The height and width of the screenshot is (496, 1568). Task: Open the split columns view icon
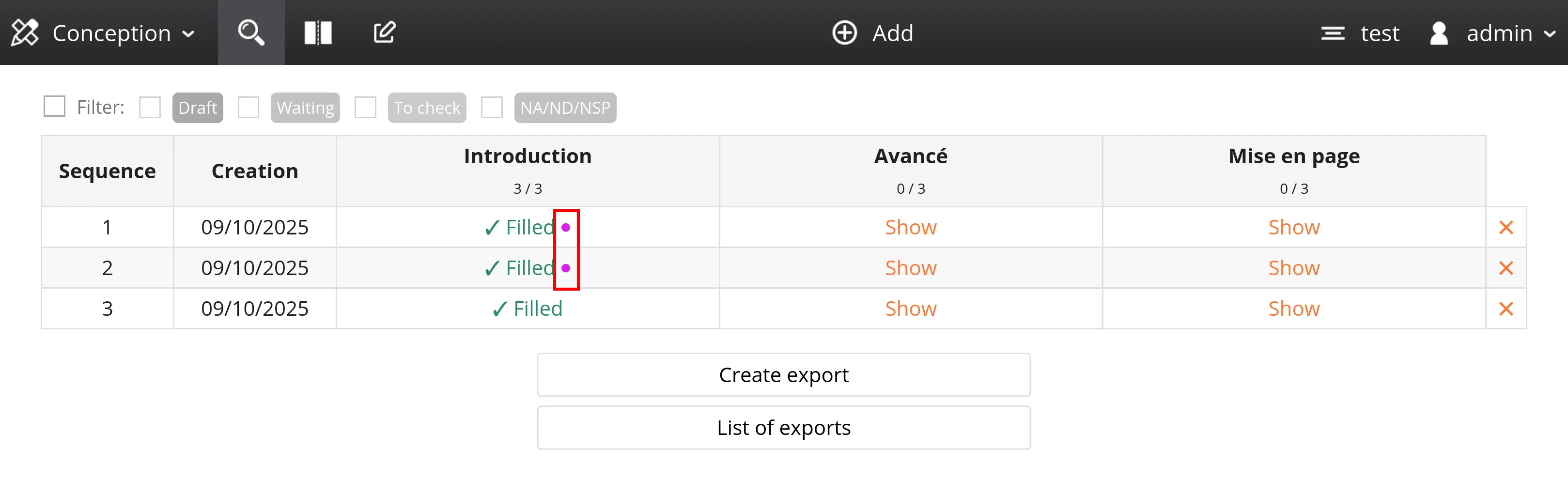point(318,32)
